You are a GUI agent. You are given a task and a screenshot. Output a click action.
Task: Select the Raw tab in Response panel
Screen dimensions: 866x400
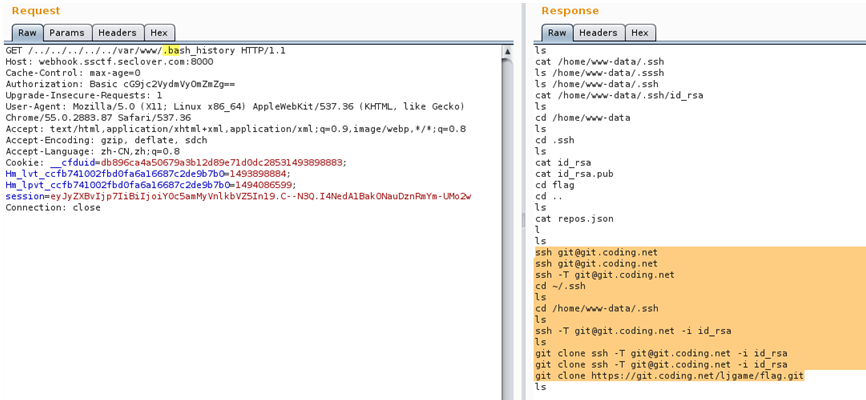tap(557, 33)
